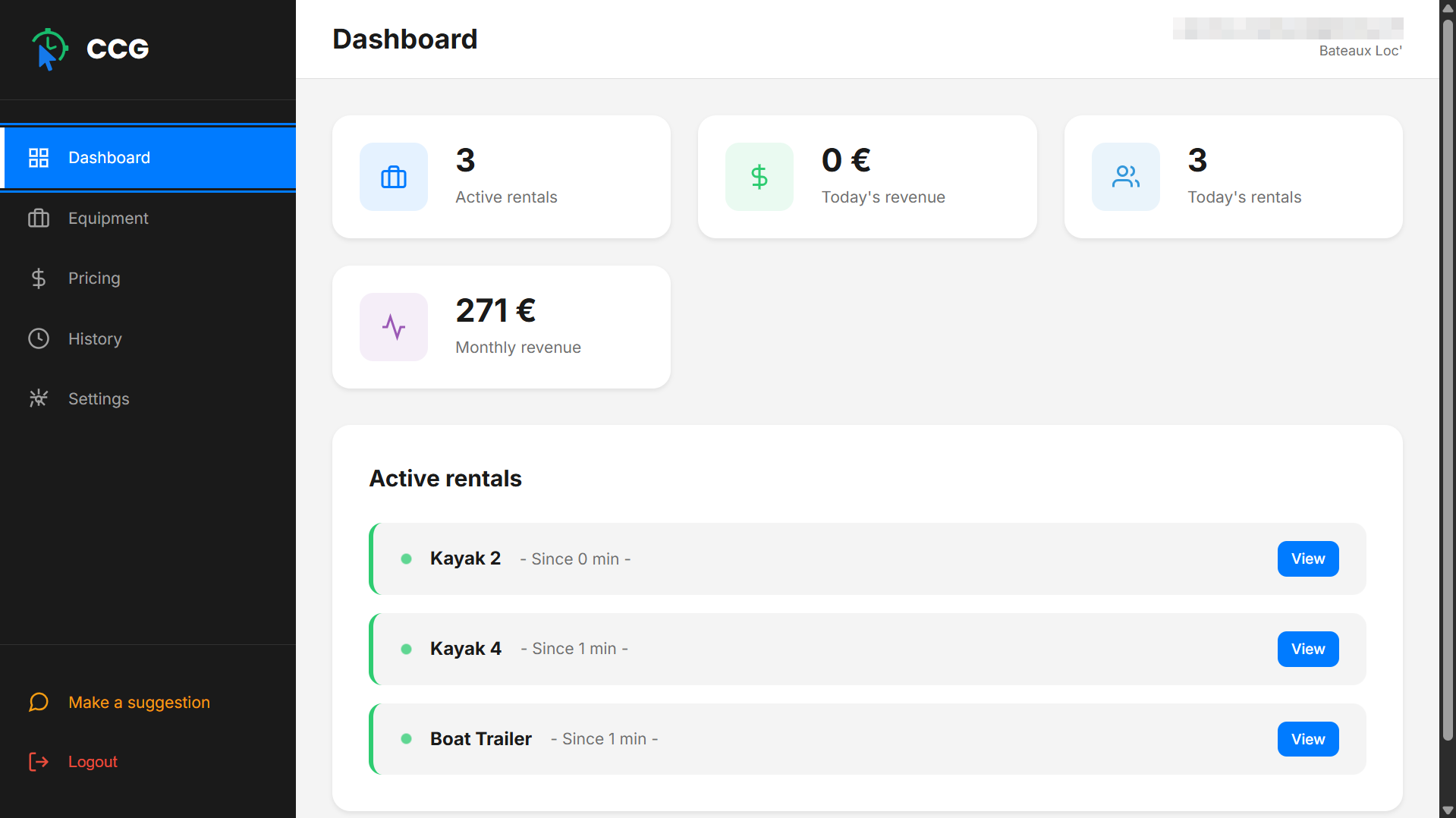View the Kayak 2 rental

[1308, 559]
